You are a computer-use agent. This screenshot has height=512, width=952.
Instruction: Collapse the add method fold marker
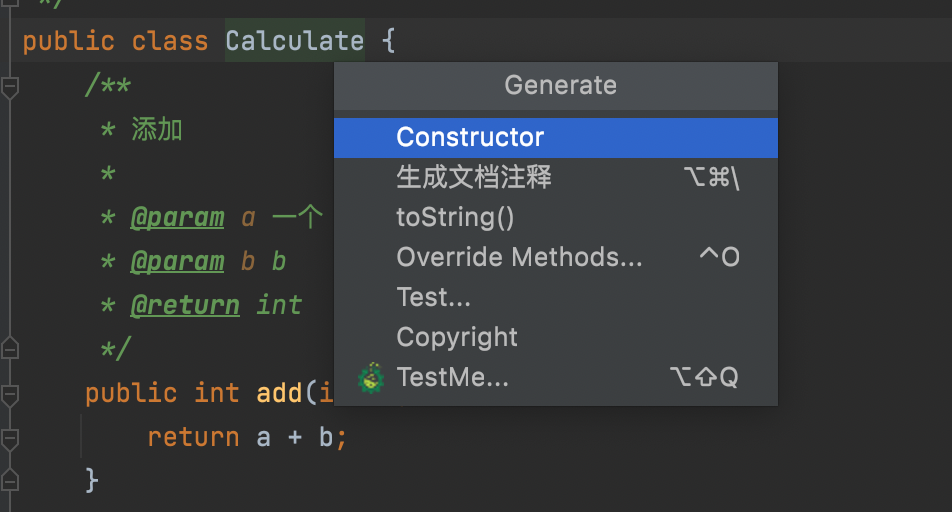click(10, 393)
